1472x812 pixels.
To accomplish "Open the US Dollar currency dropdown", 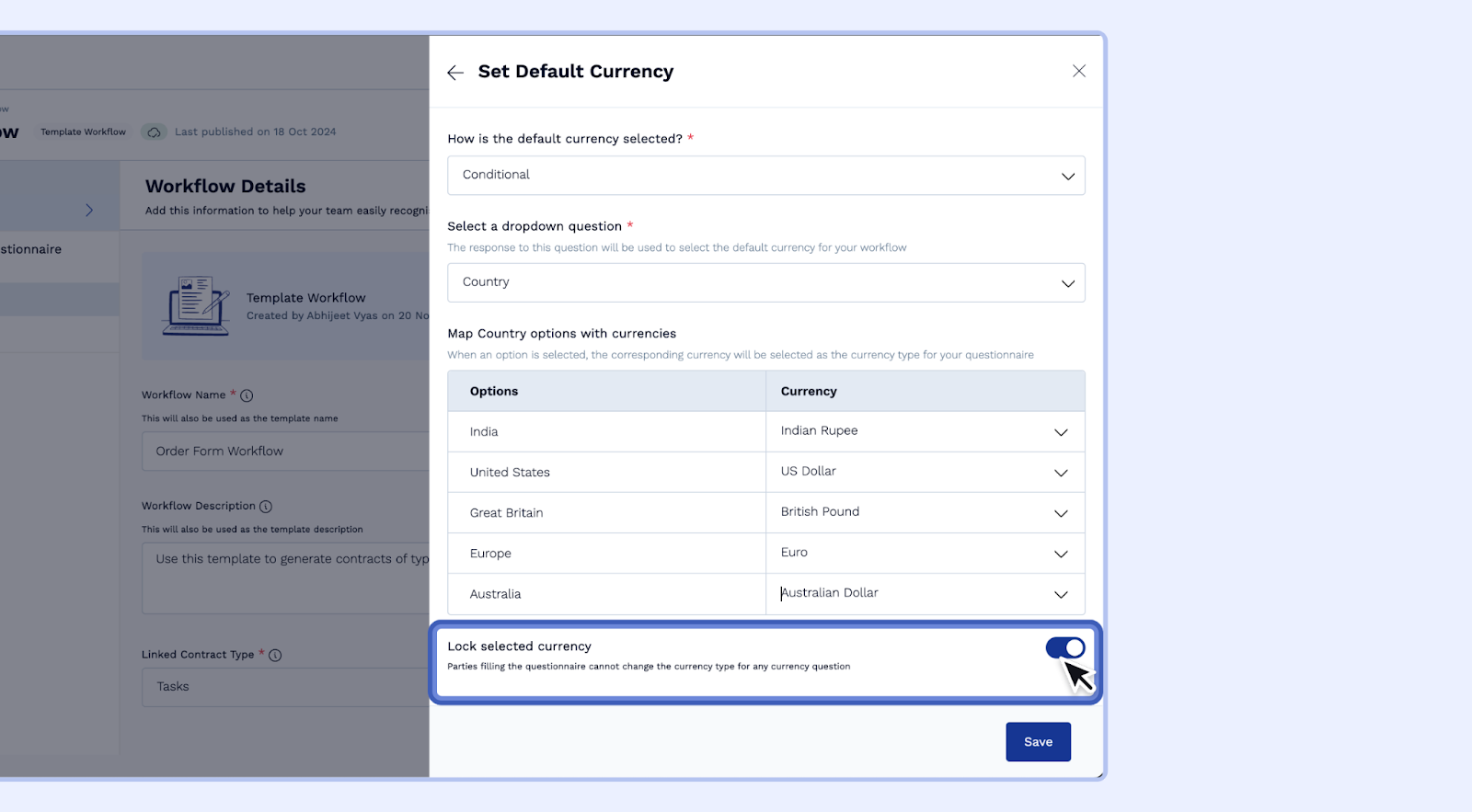I will click(925, 472).
